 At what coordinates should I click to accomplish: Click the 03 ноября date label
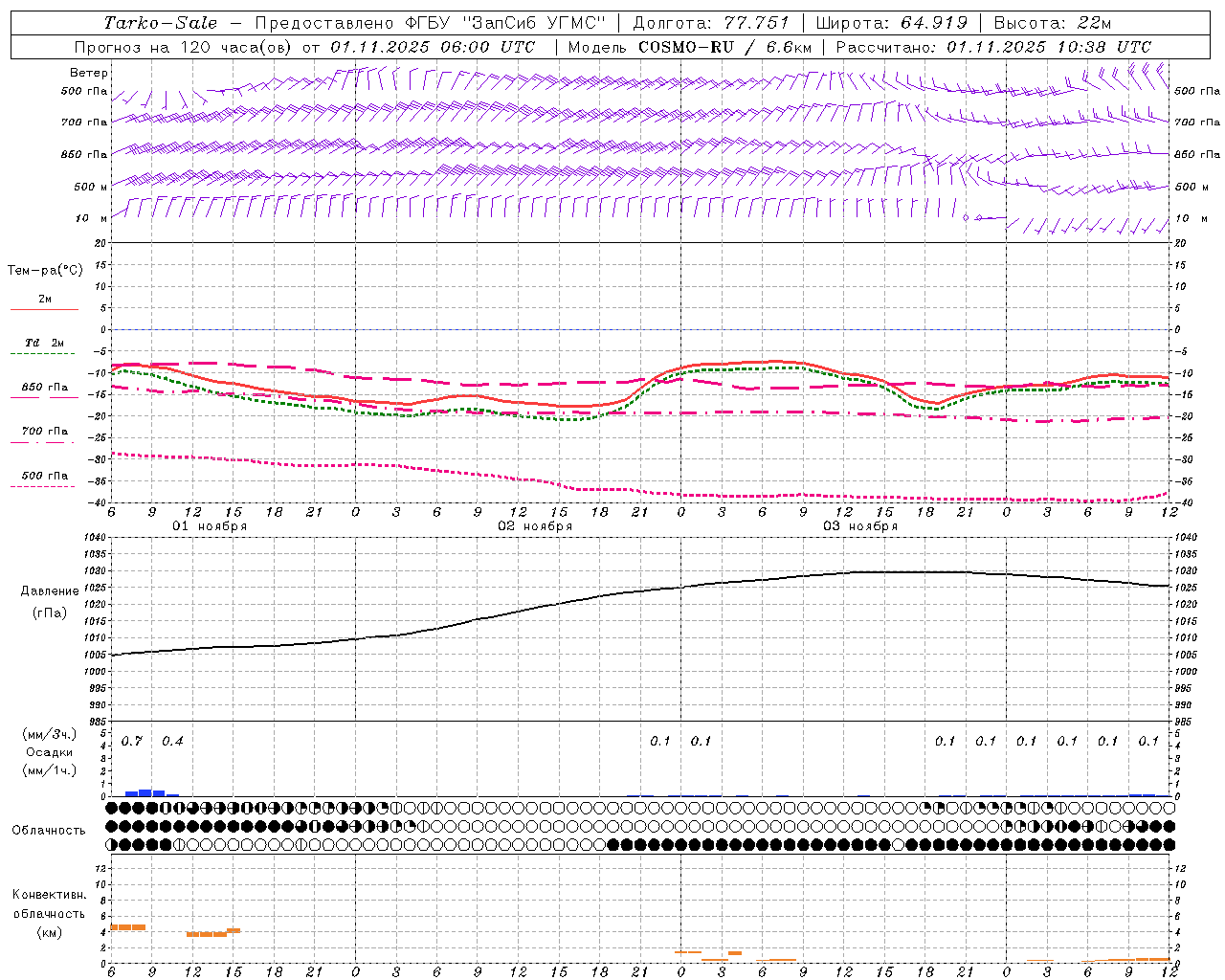[860, 526]
